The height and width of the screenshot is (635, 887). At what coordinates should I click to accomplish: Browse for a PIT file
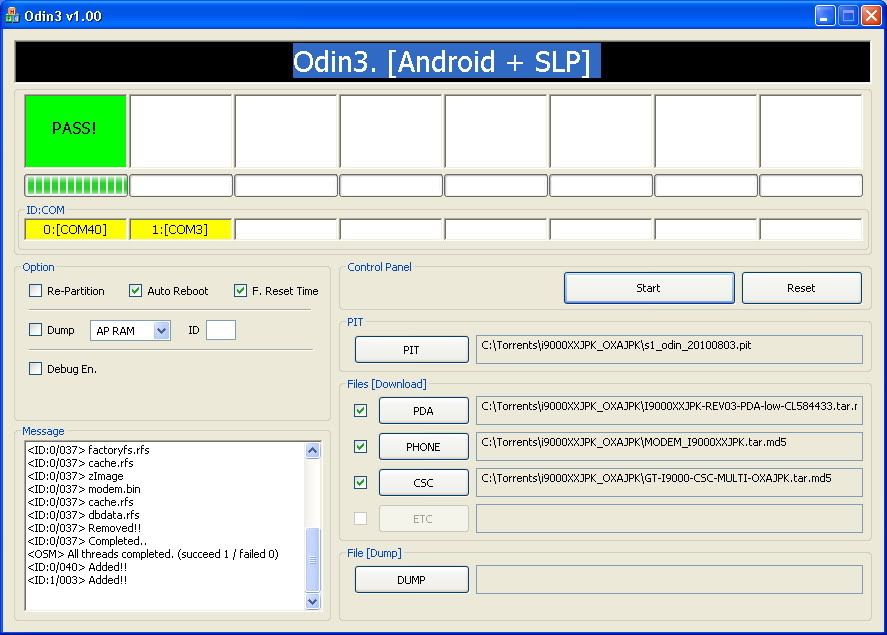pos(411,349)
